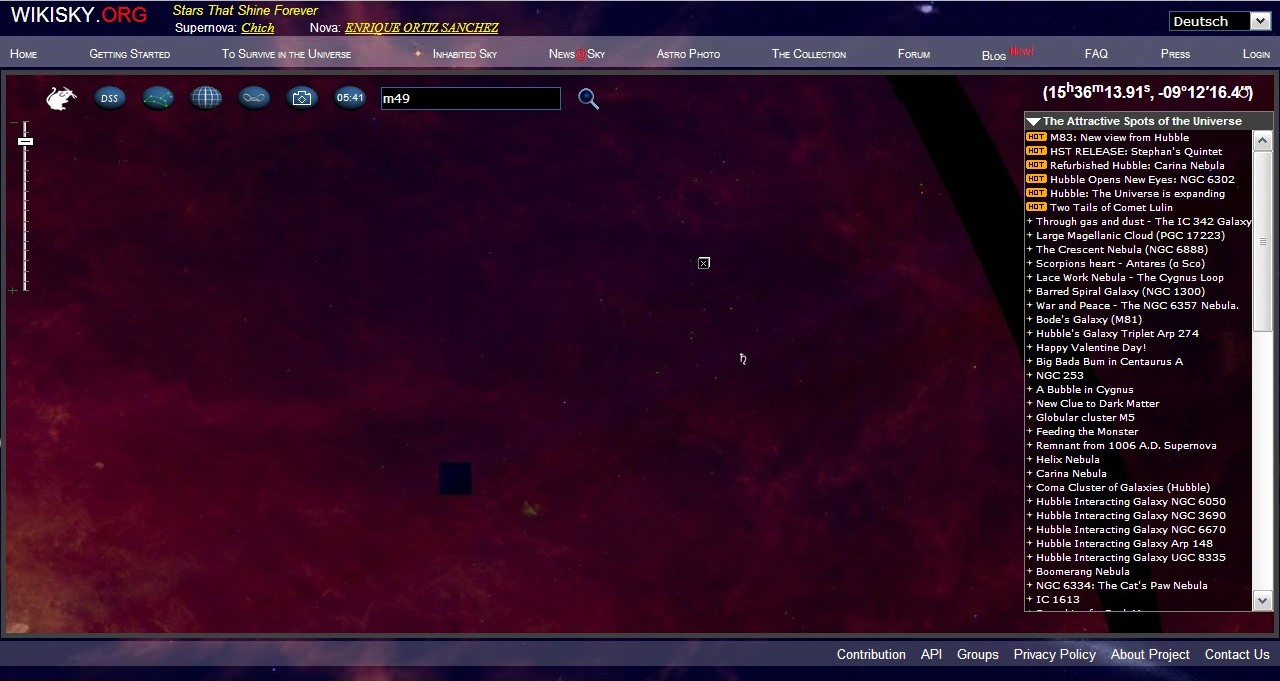Screen dimensions: 1280x681
Task: Open Getting Started menu
Action: (130, 54)
